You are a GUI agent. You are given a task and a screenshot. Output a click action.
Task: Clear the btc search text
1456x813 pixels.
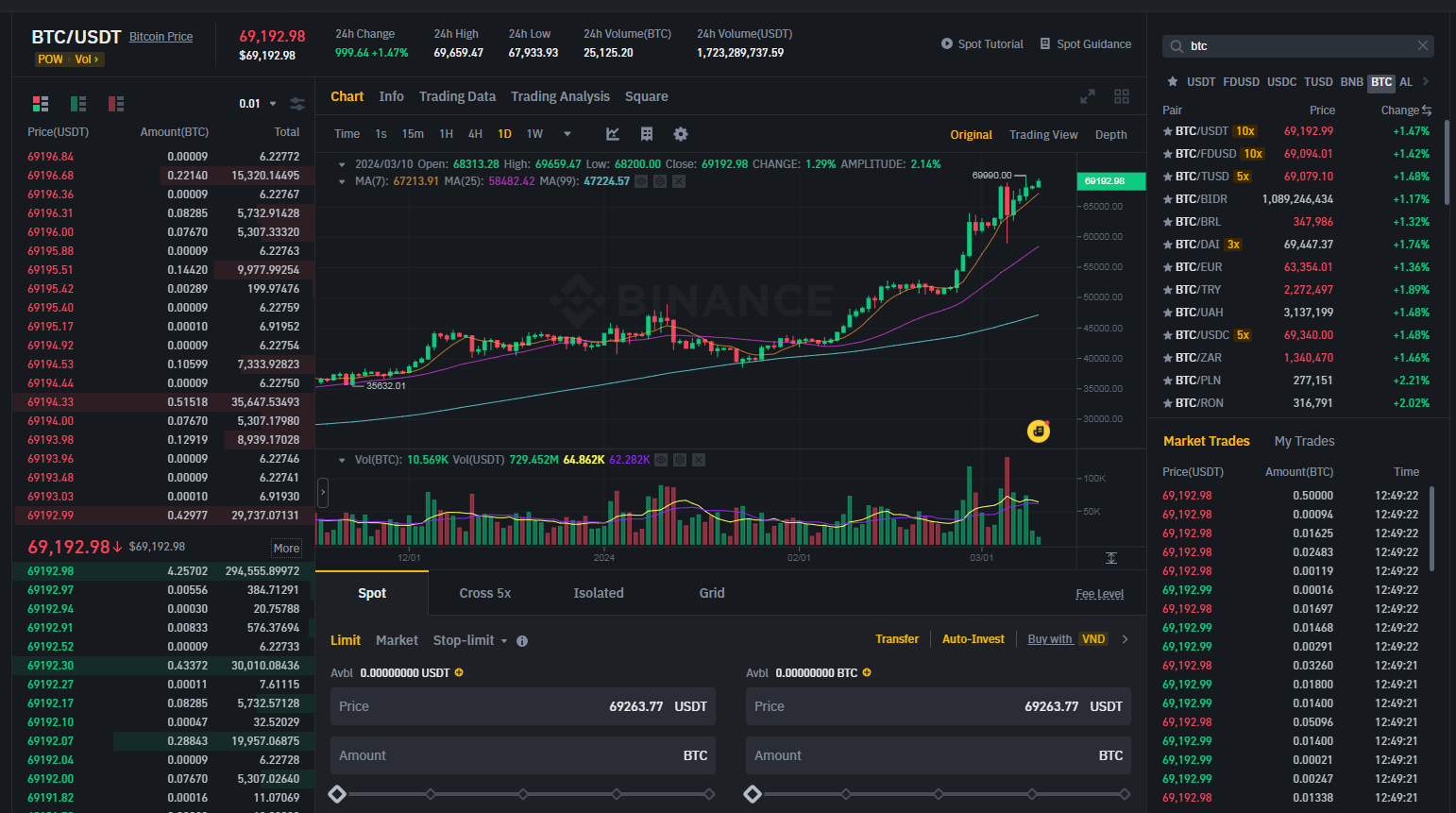pyautogui.click(x=1423, y=45)
